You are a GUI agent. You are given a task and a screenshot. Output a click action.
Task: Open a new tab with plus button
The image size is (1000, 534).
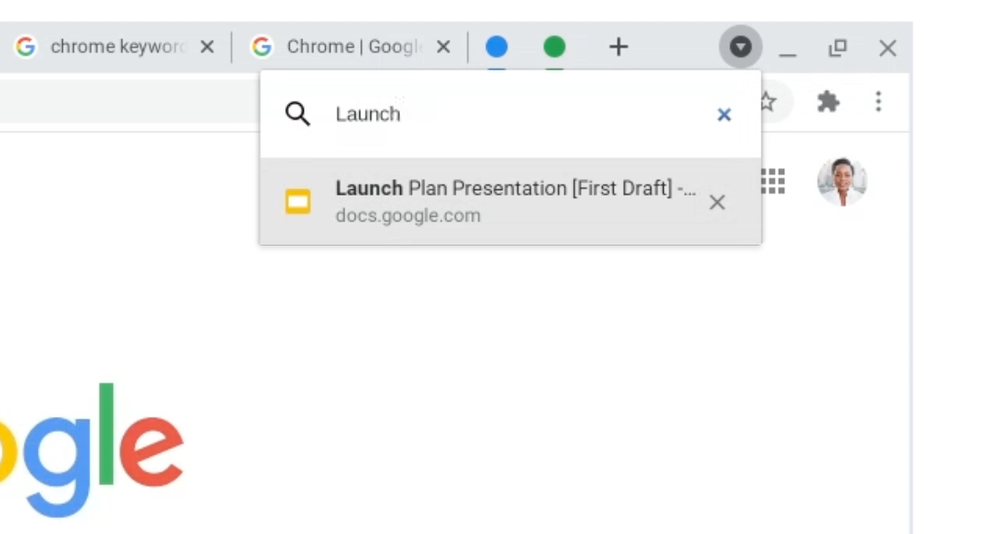619,47
